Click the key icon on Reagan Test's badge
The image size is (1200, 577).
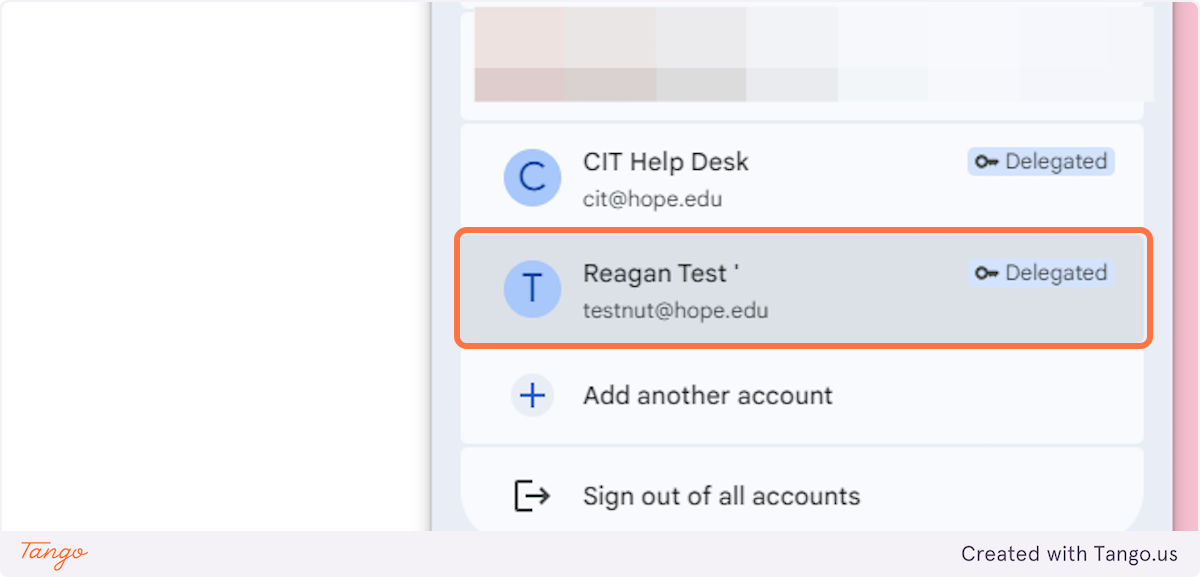(x=987, y=273)
